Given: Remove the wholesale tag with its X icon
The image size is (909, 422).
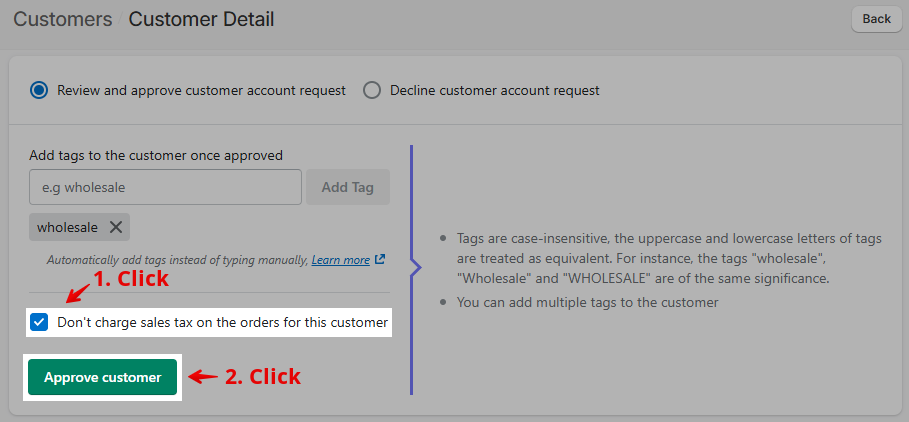Looking at the screenshot, I should point(116,227).
